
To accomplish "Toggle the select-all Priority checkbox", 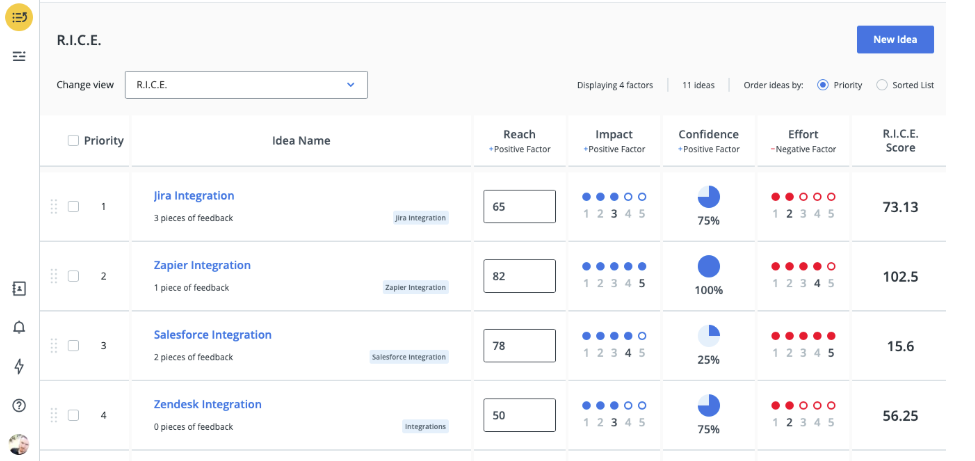I will coord(73,141).
